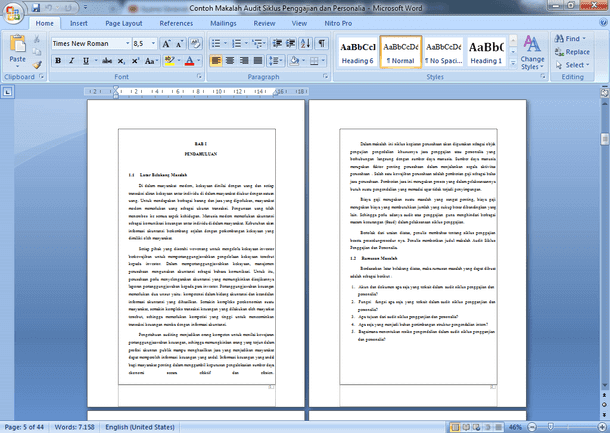Click Words: 7.158 status
Viewport: 610px width, 433px height.
tap(74, 427)
